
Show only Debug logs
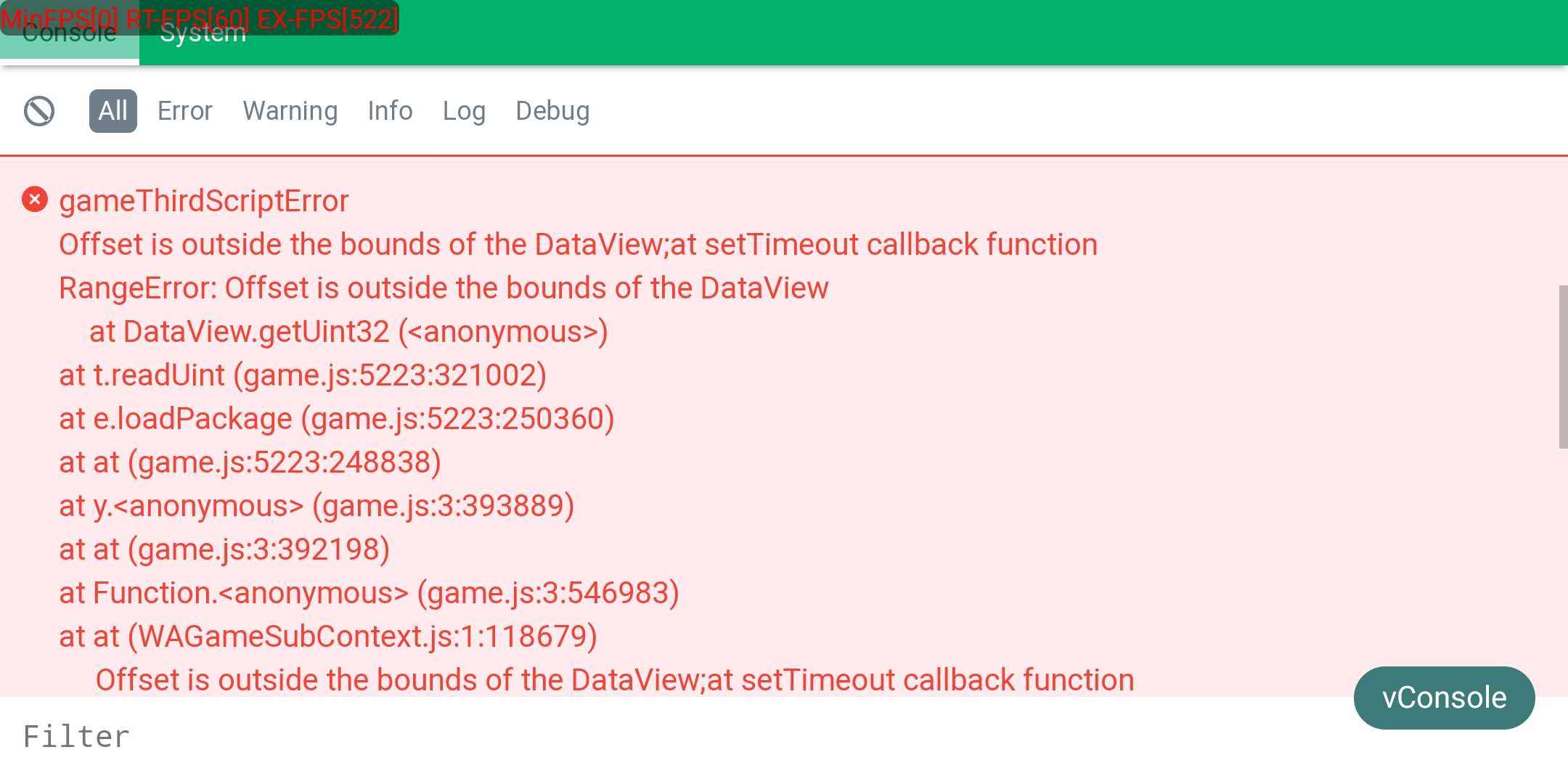[x=552, y=111]
